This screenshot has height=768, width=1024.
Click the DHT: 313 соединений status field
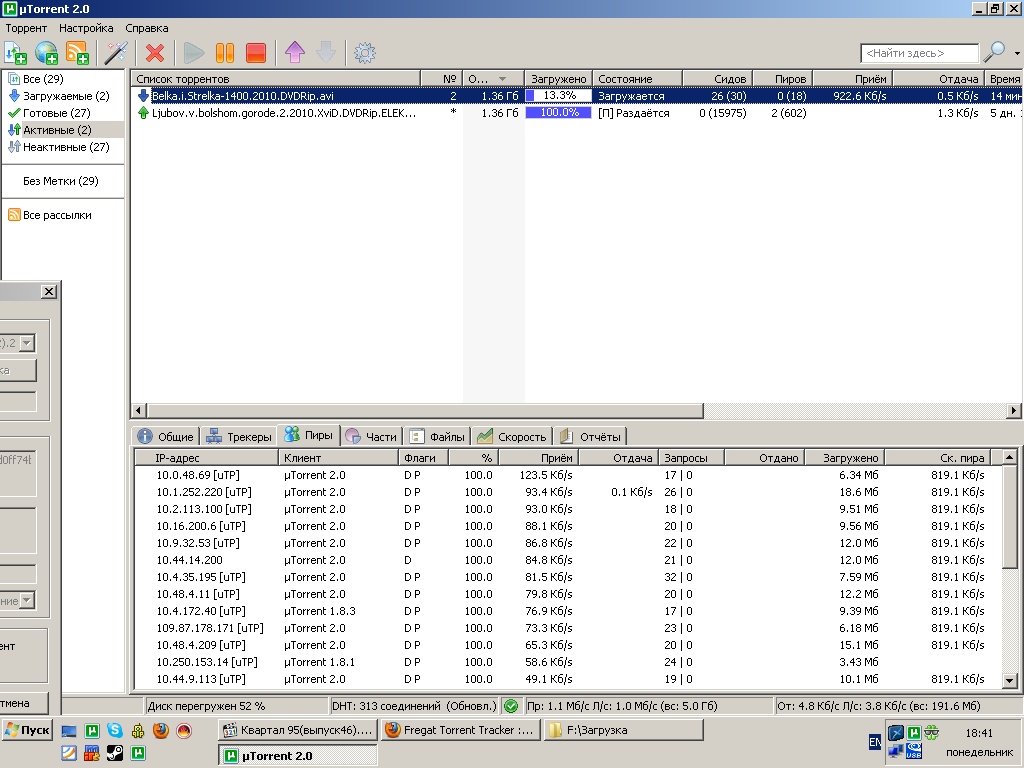point(414,706)
